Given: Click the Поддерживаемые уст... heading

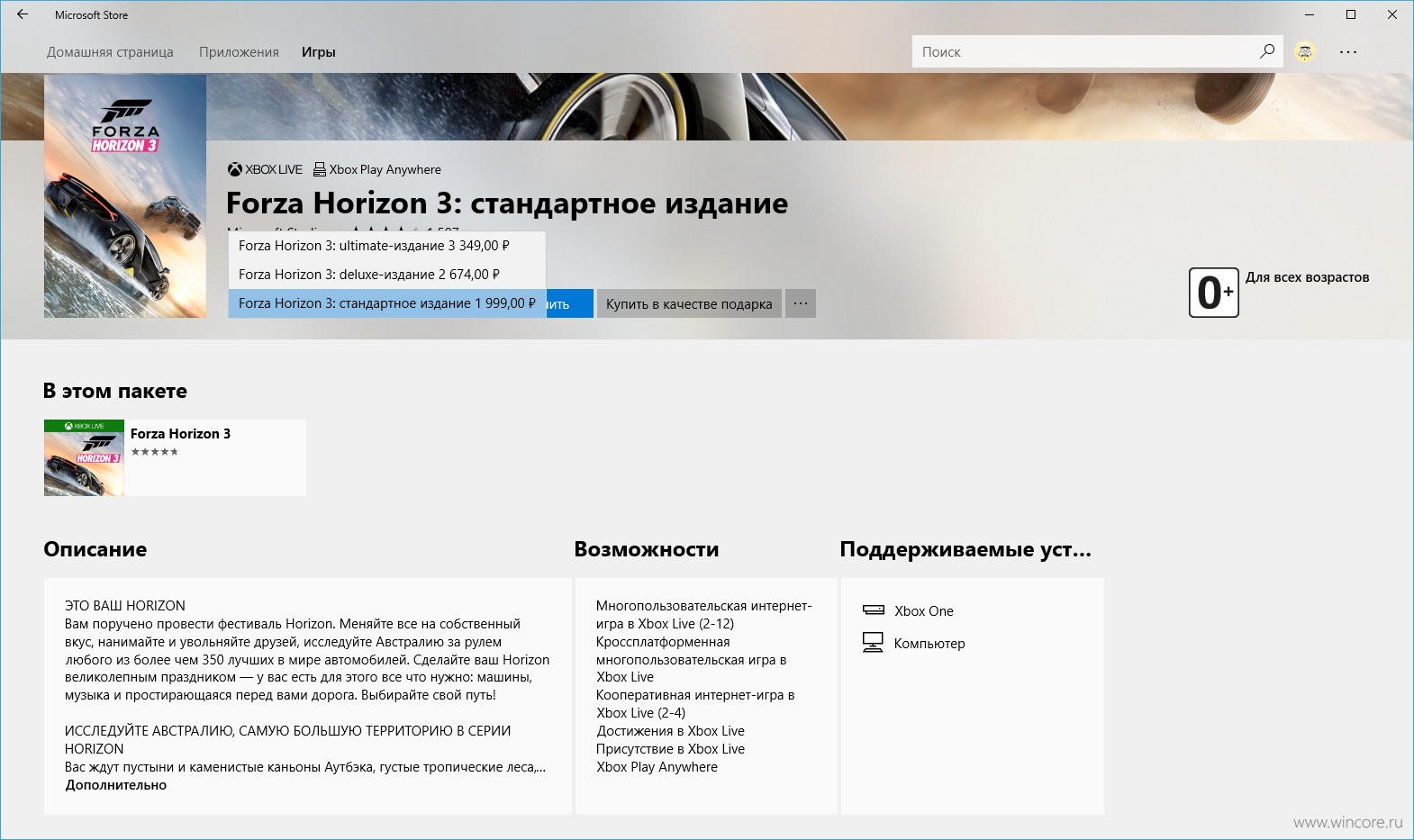Looking at the screenshot, I should pos(965,549).
